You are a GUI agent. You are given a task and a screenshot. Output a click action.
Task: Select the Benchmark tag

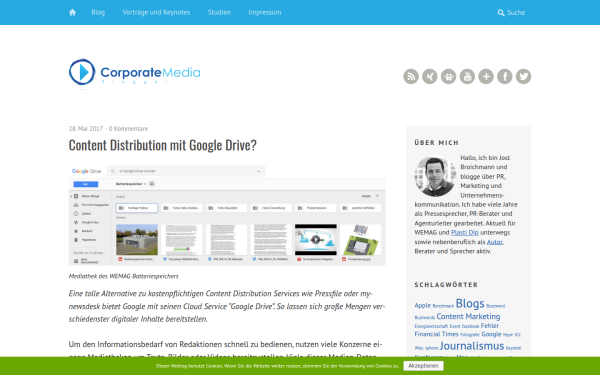pos(443,306)
